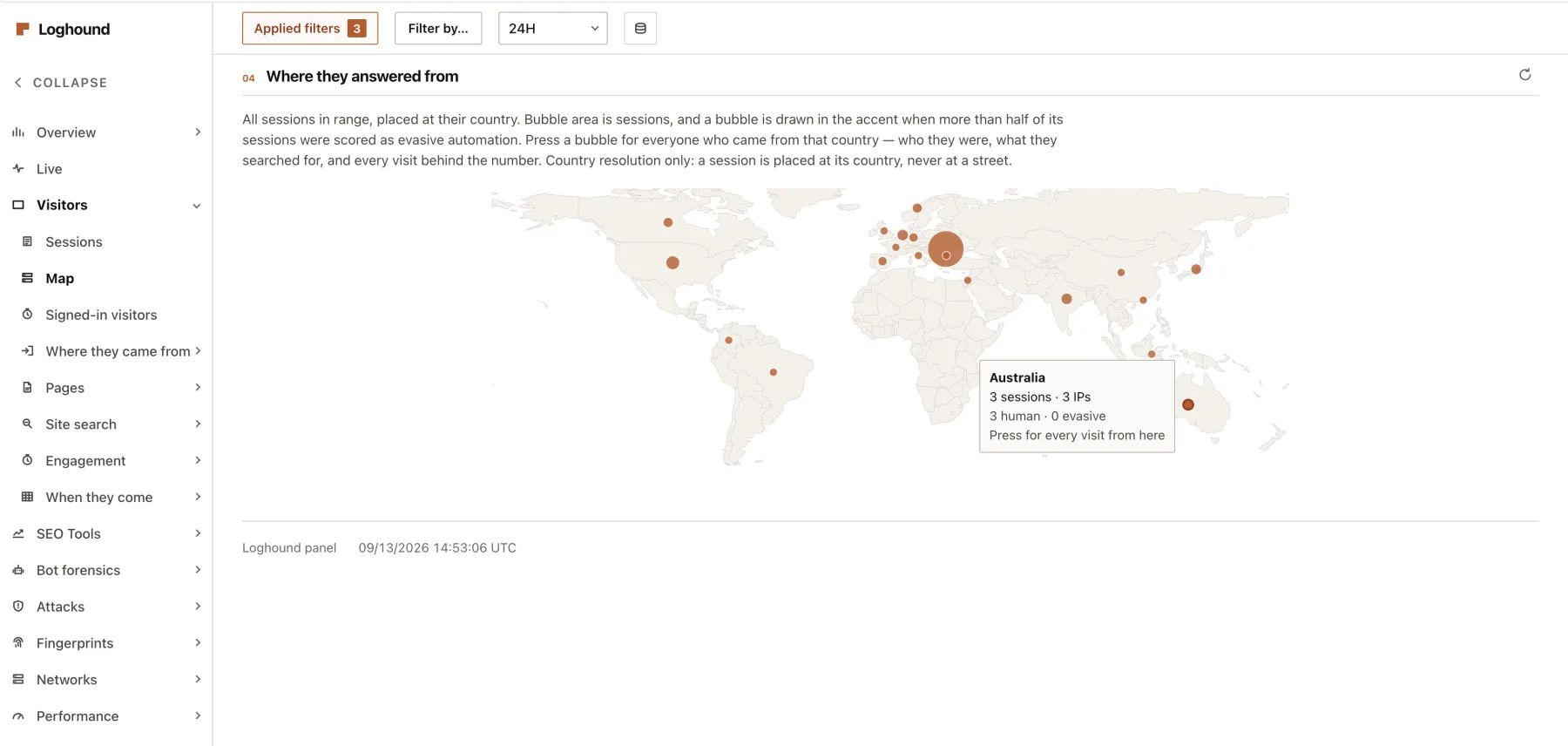Click the Networks server icon

click(x=18, y=680)
